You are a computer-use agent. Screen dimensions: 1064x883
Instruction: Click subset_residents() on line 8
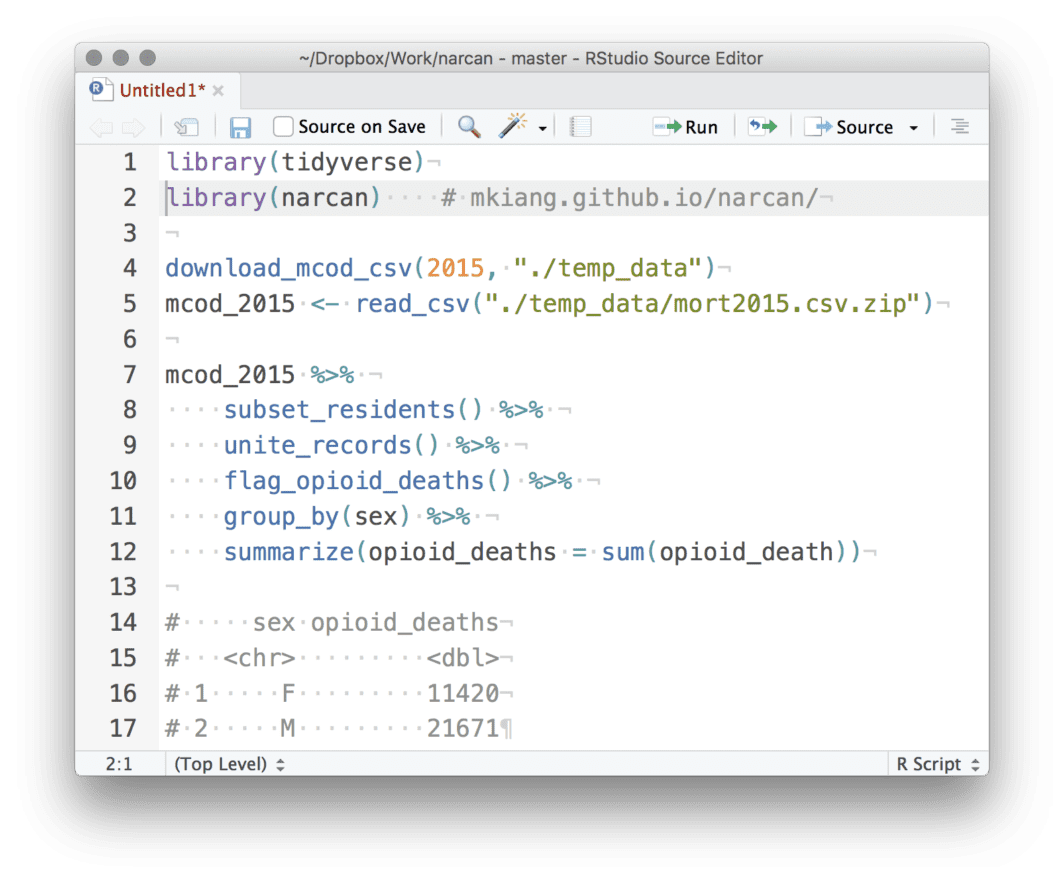coord(353,409)
